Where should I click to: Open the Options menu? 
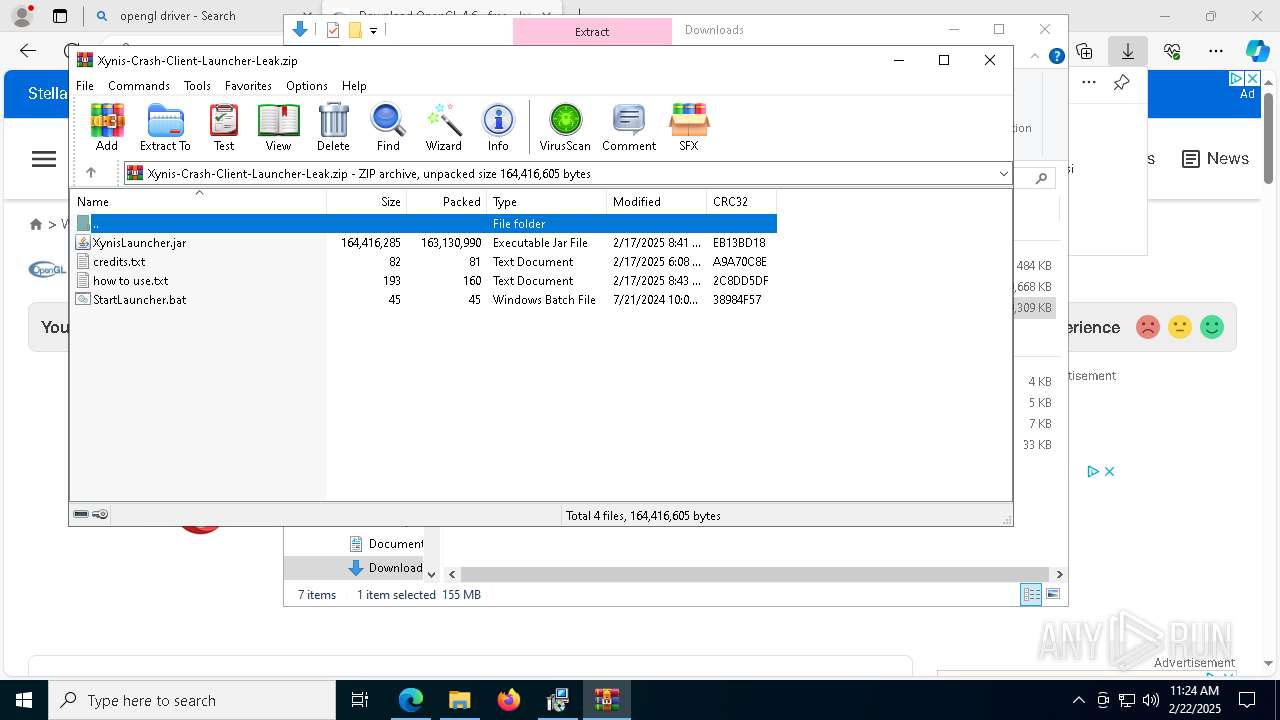(307, 86)
